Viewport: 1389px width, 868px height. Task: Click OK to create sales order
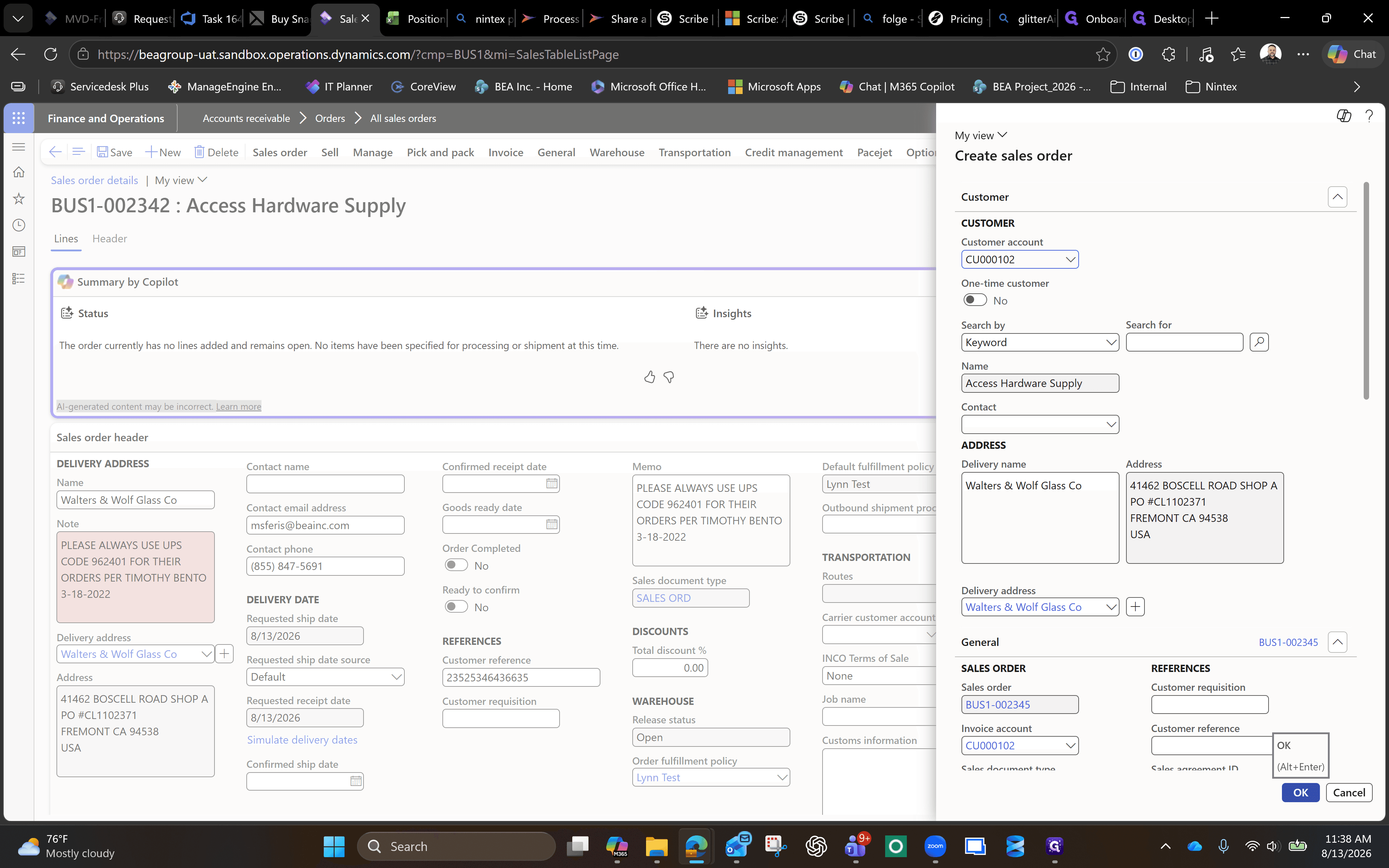pyautogui.click(x=1301, y=792)
